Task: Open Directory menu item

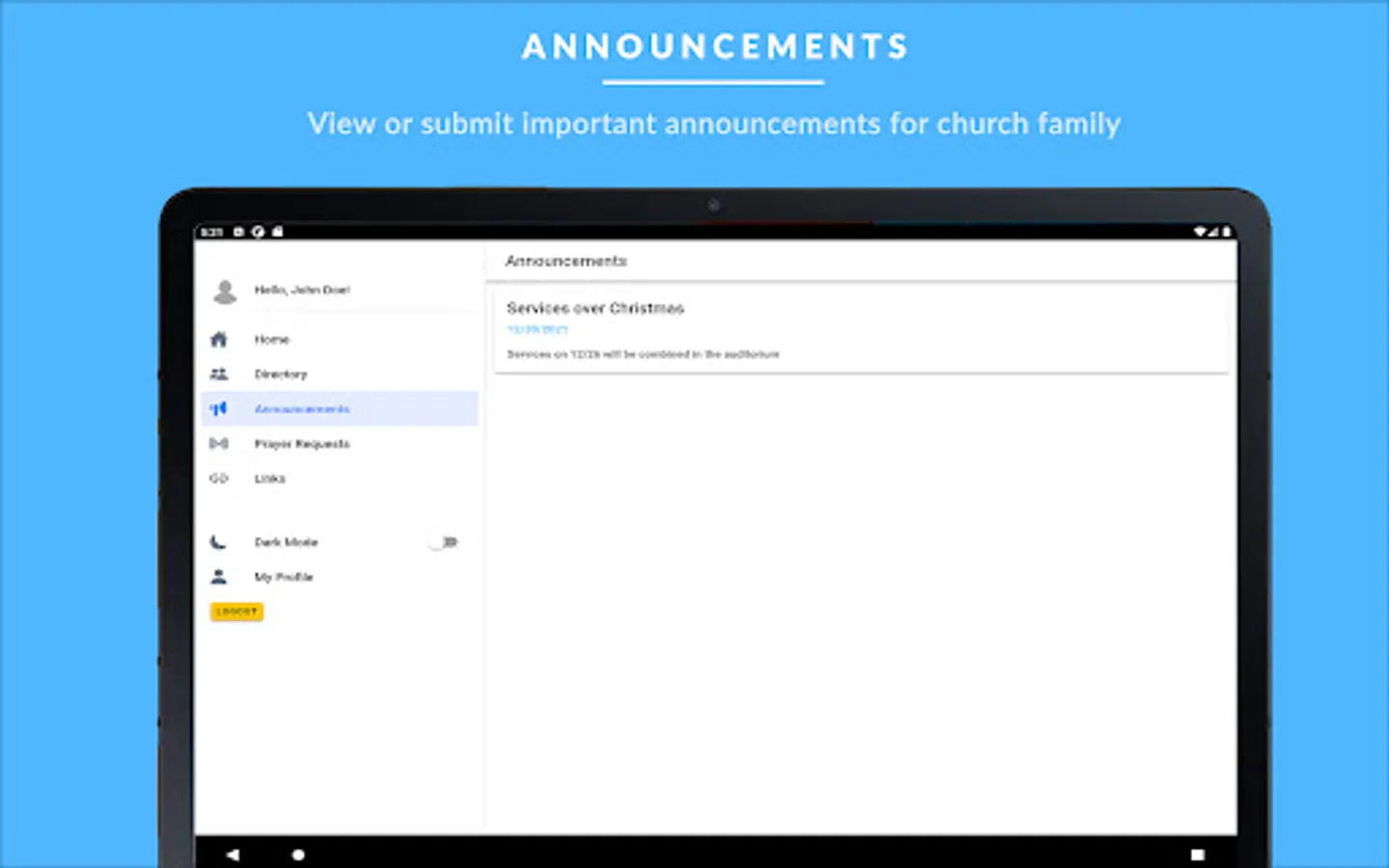Action: 340,374
